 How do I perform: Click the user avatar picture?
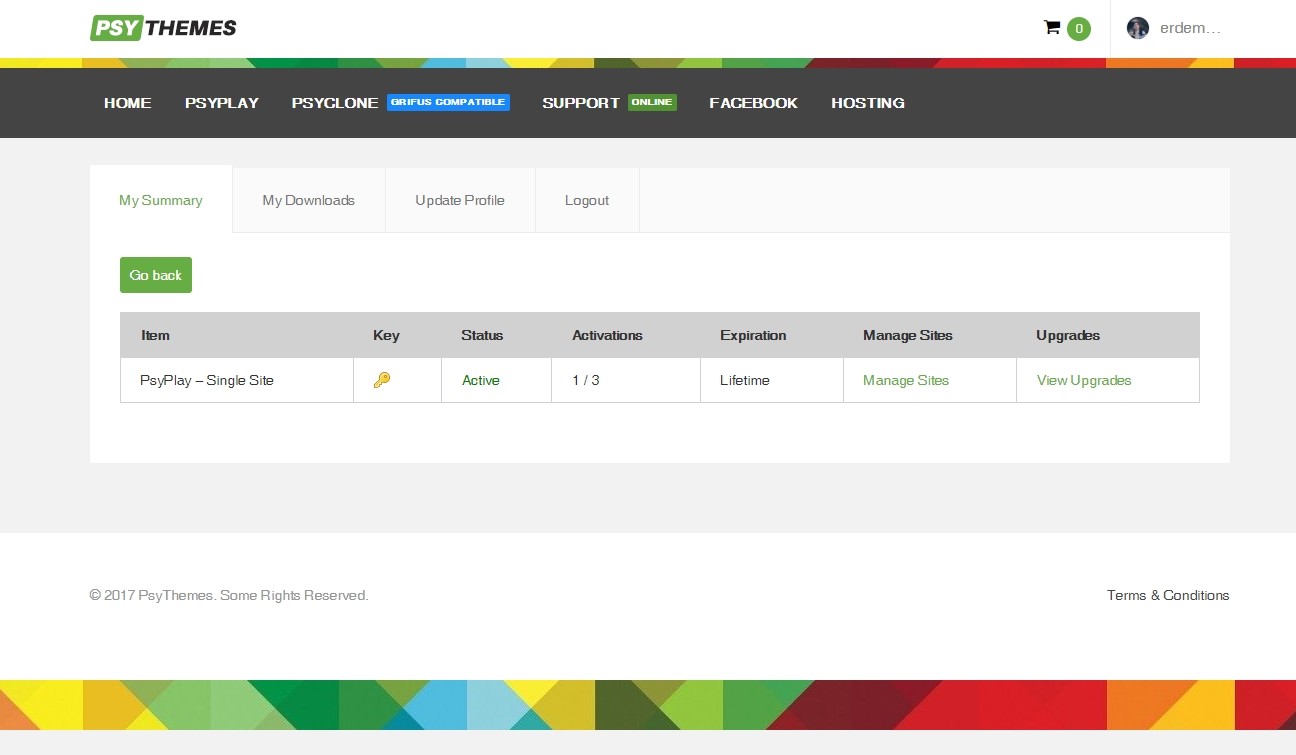1138,28
